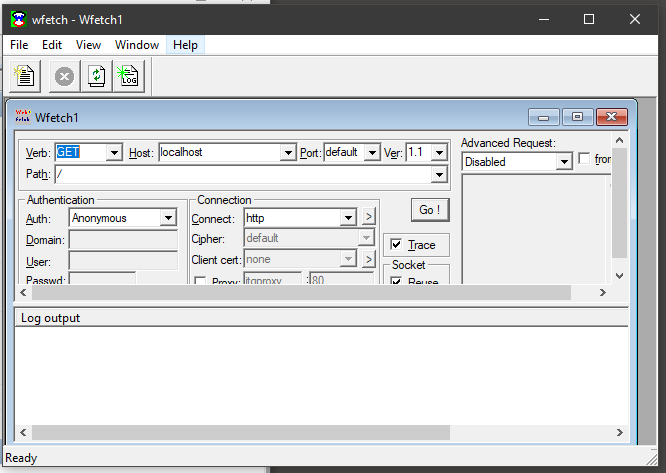Expand the Connect http dropdown

pyautogui.click(x=348, y=218)
